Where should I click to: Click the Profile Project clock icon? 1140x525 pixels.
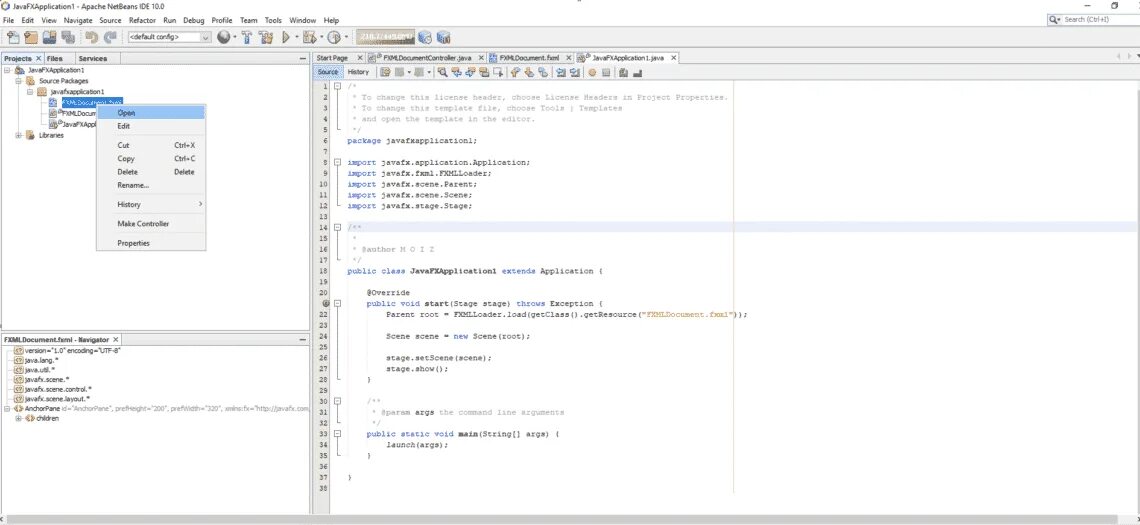pos(334,37)
